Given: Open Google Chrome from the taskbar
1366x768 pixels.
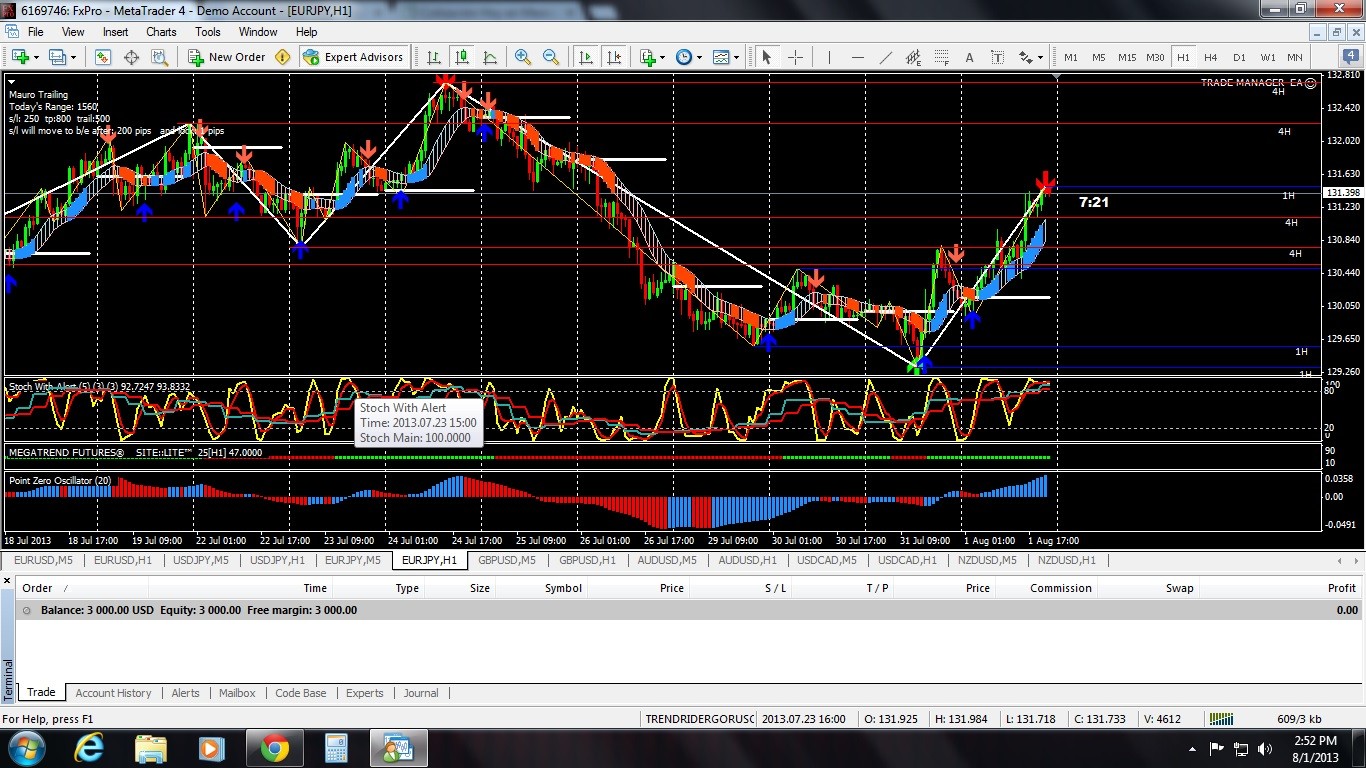Looking at the screenshot, I should pyautogui.click(x=275, y=748).
